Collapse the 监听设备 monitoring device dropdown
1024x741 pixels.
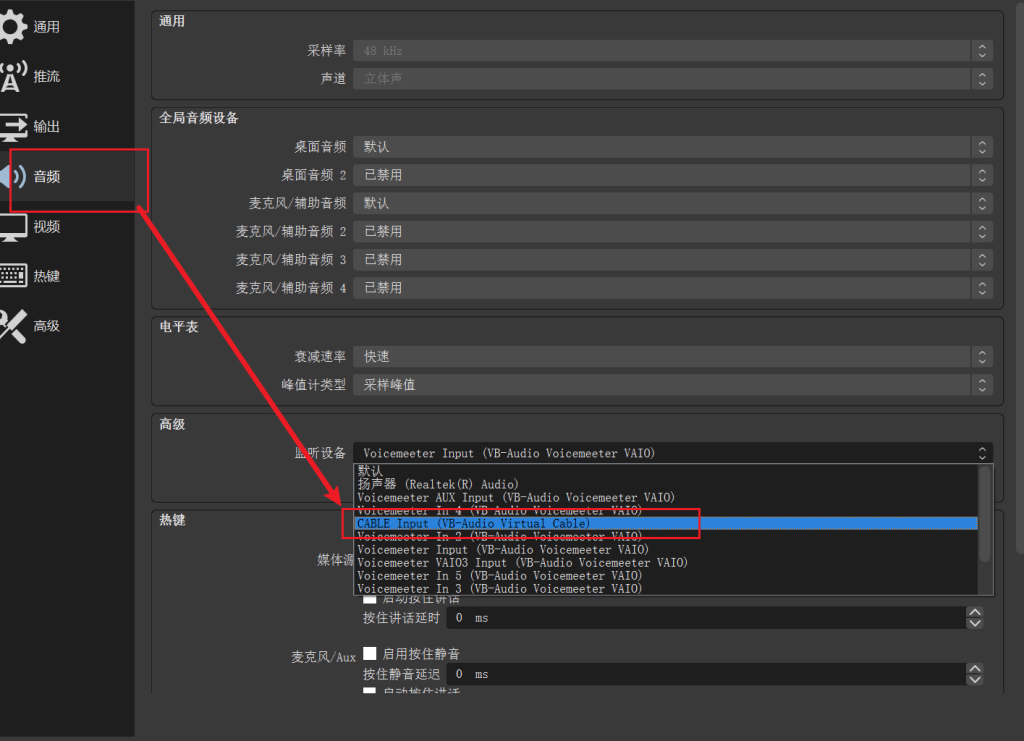pos(673,453)
